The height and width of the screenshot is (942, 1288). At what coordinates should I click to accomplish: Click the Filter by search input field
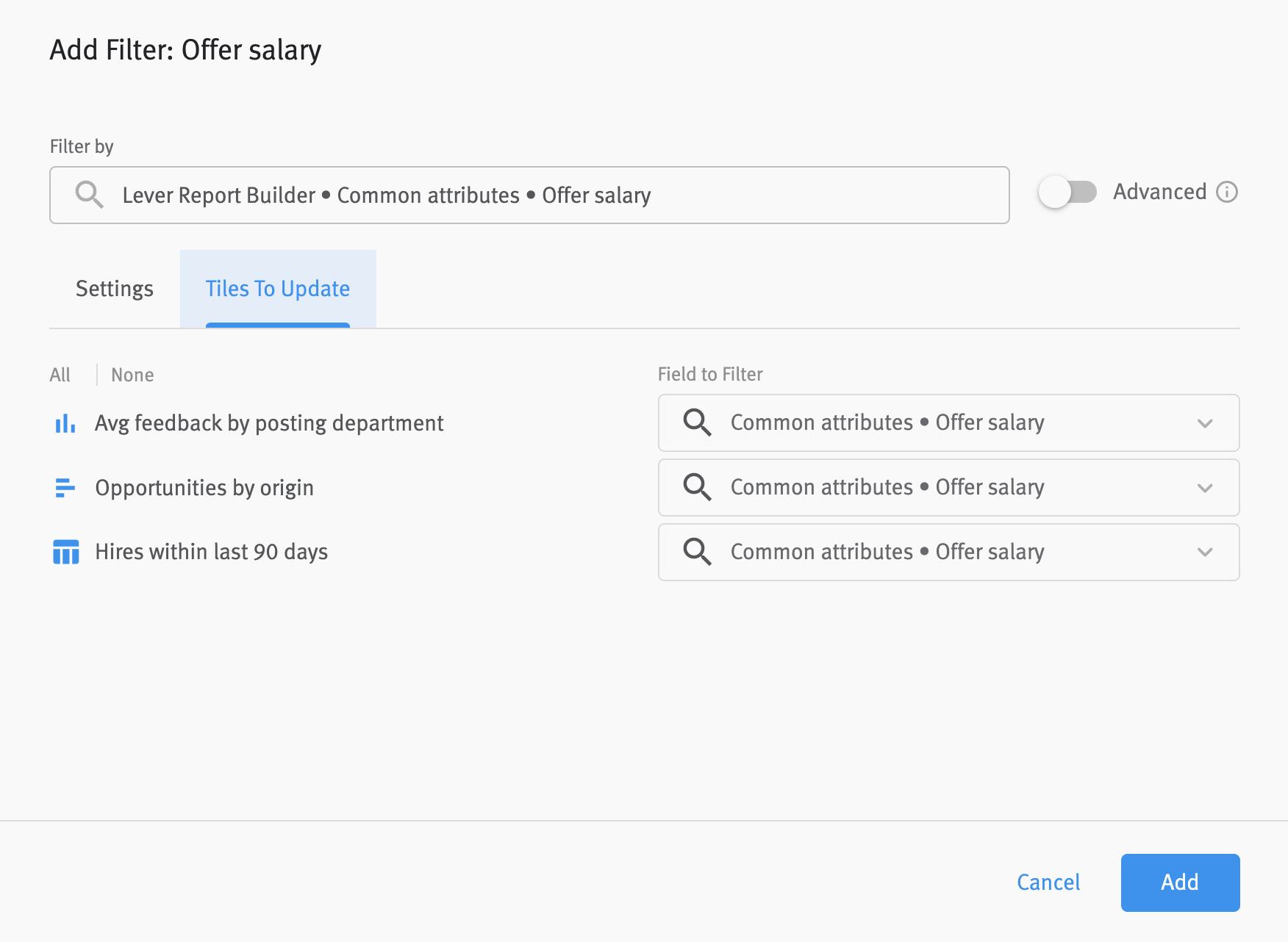(x=529, y=195)
